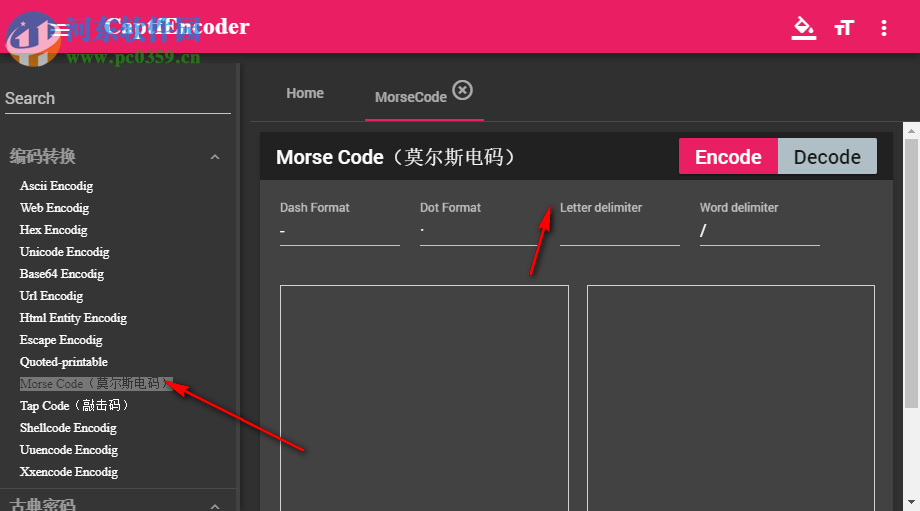920x511 pixels.
Task: Edit the Dot Format field
Action: click(x=479, y=231)
